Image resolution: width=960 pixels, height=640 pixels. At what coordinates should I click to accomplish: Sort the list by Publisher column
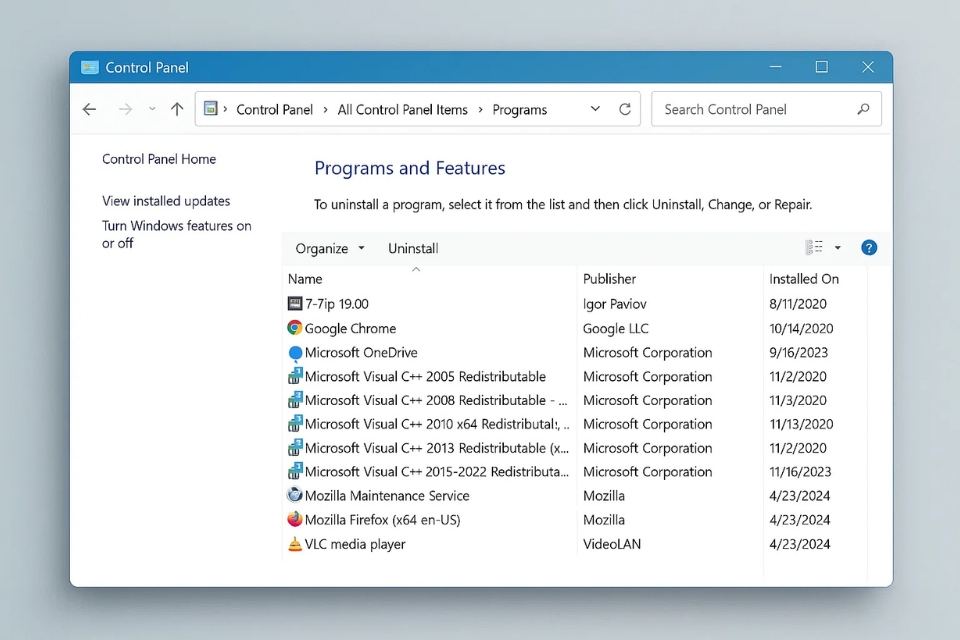click(610, 279)
